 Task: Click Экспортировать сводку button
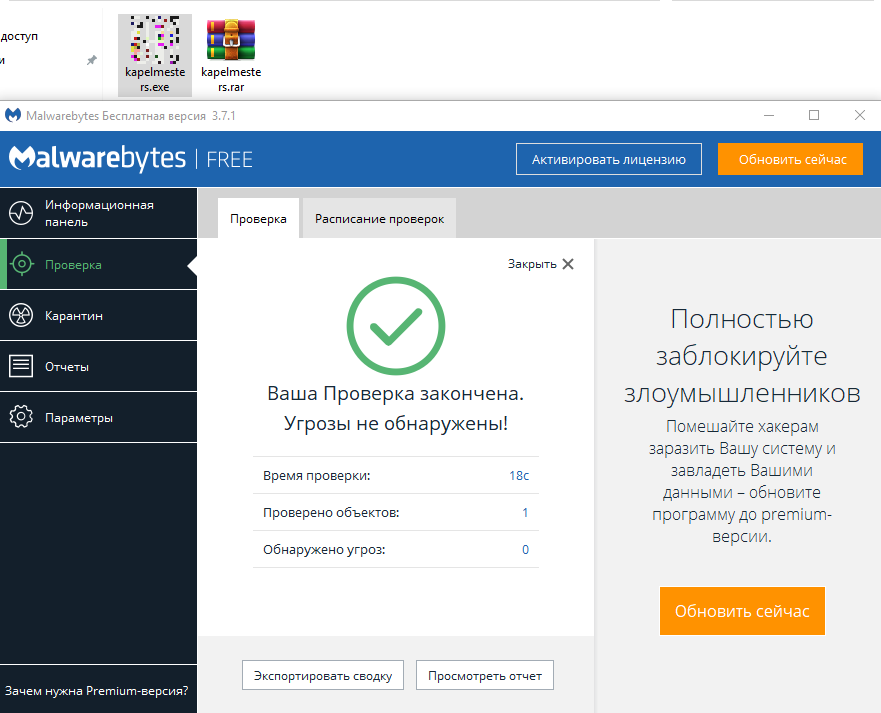coord(323,675)
